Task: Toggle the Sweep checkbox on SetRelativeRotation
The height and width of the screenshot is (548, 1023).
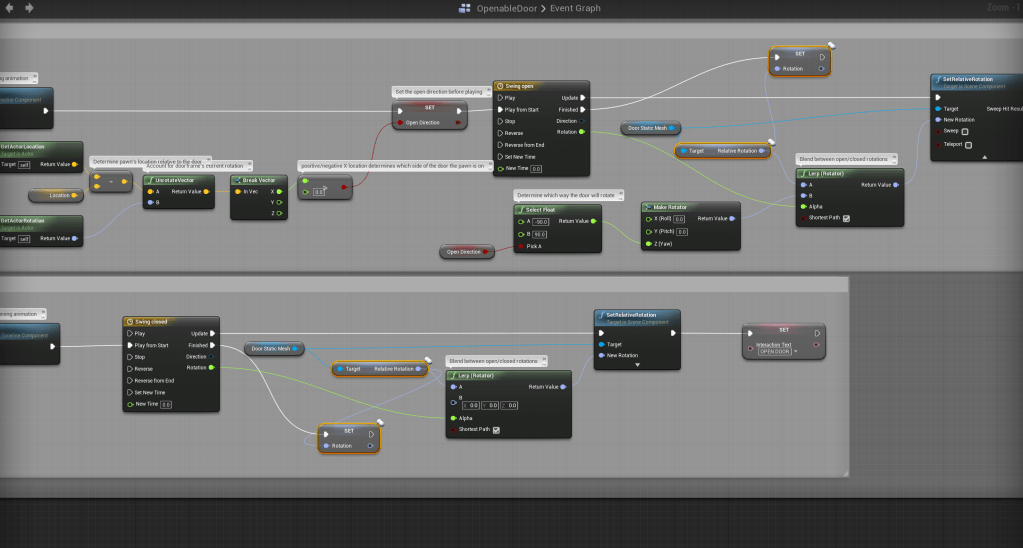Action: pos(965,131)
